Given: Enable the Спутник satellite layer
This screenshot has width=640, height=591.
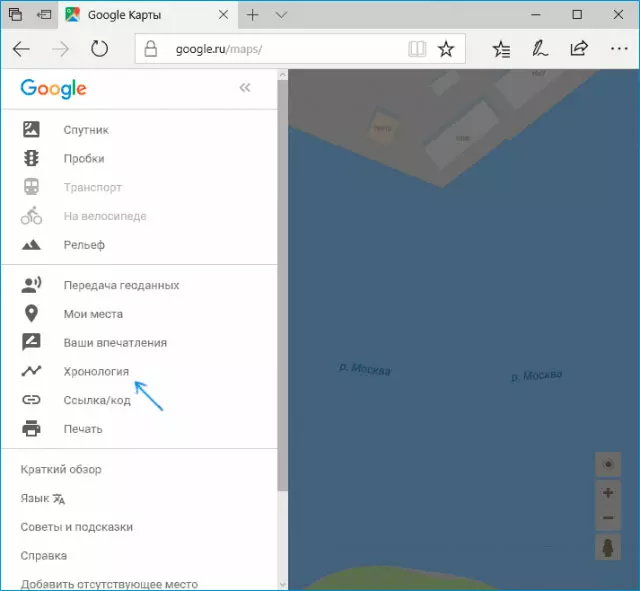Looking at the screenshot, I should coord(84,130).
